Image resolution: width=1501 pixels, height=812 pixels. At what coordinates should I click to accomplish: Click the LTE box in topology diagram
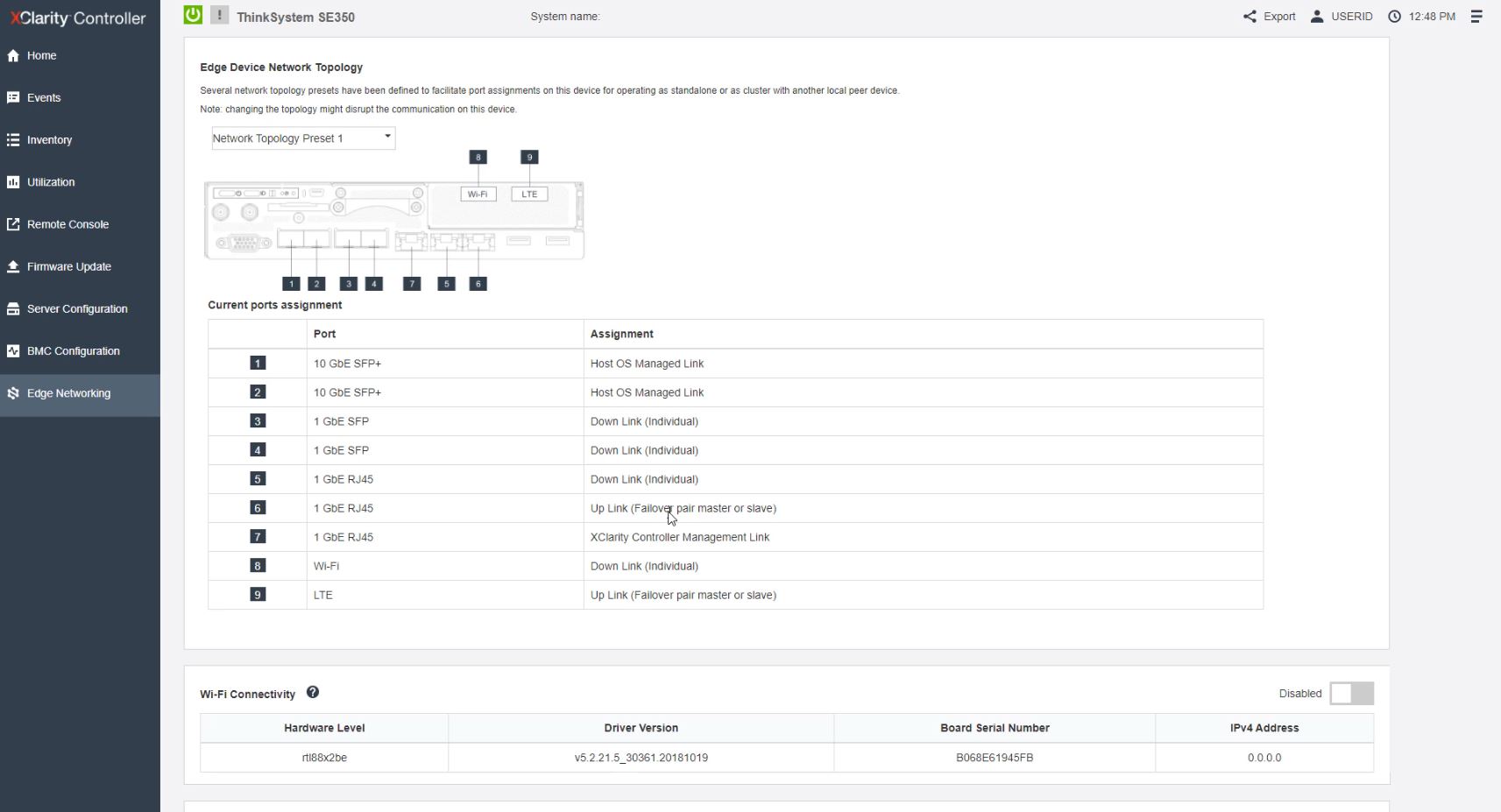point(529,194)
